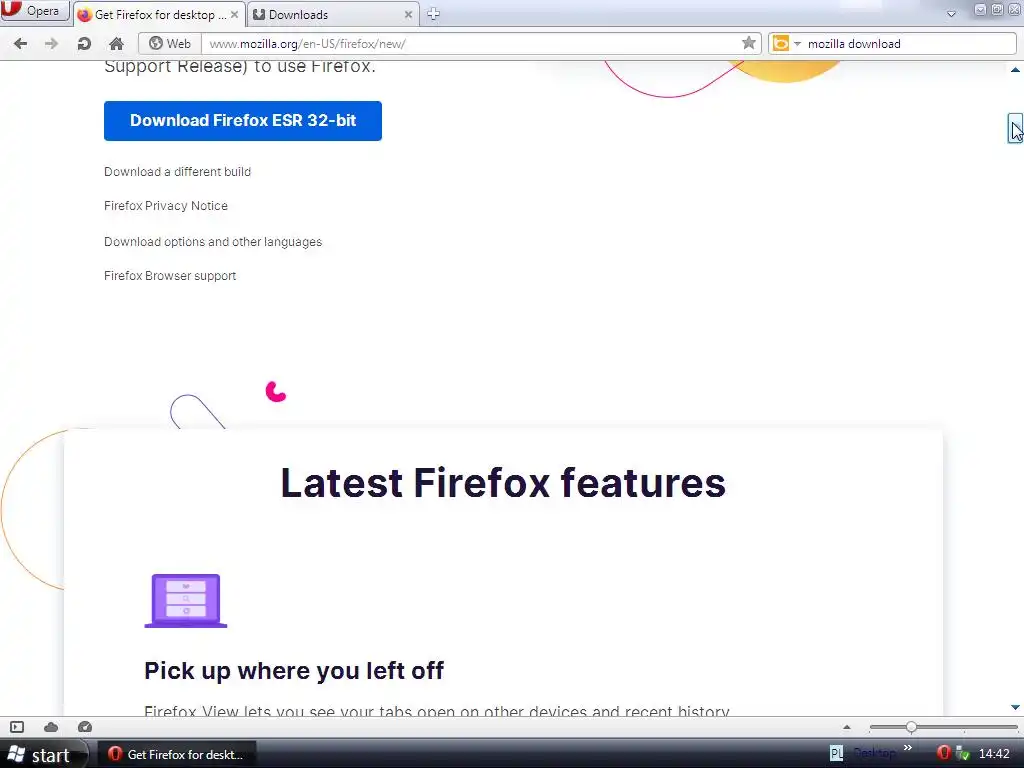Close the Get Firefox for desktop tab
1024x768 pixels.
234,14
